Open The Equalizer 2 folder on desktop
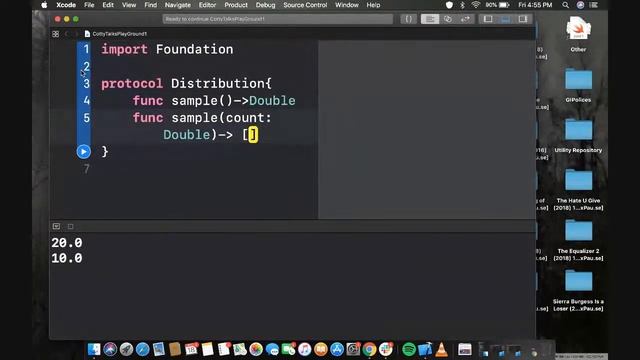This screenshot has height=360, width=640. [578, 240]
